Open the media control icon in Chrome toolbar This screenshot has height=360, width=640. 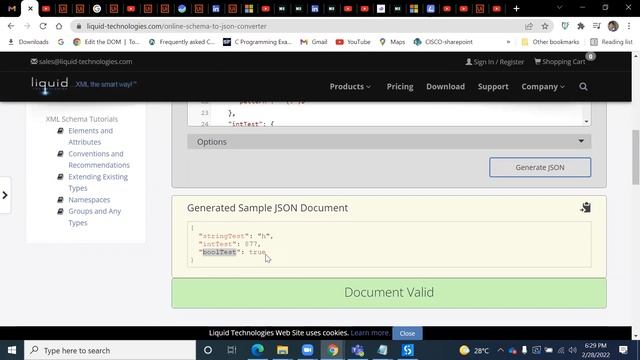point(597,26)
